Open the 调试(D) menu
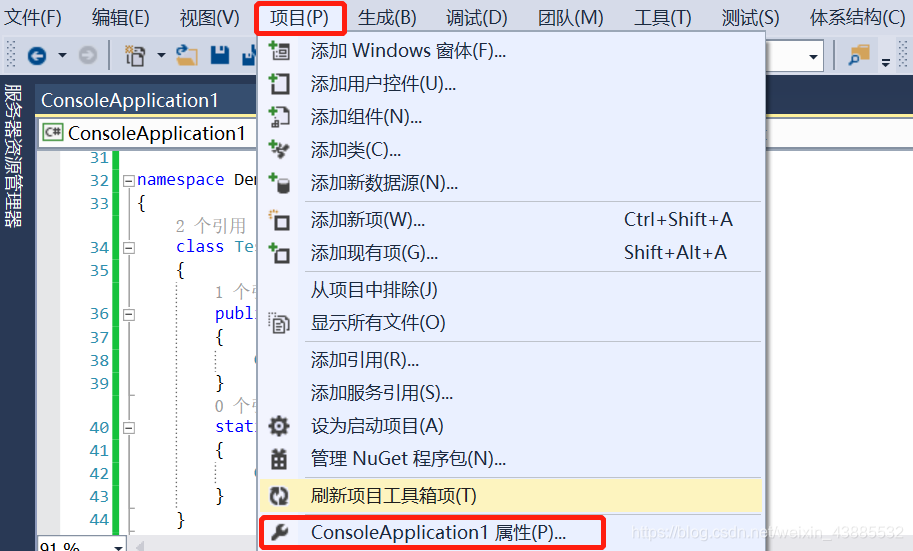 (x=477, y=17)
